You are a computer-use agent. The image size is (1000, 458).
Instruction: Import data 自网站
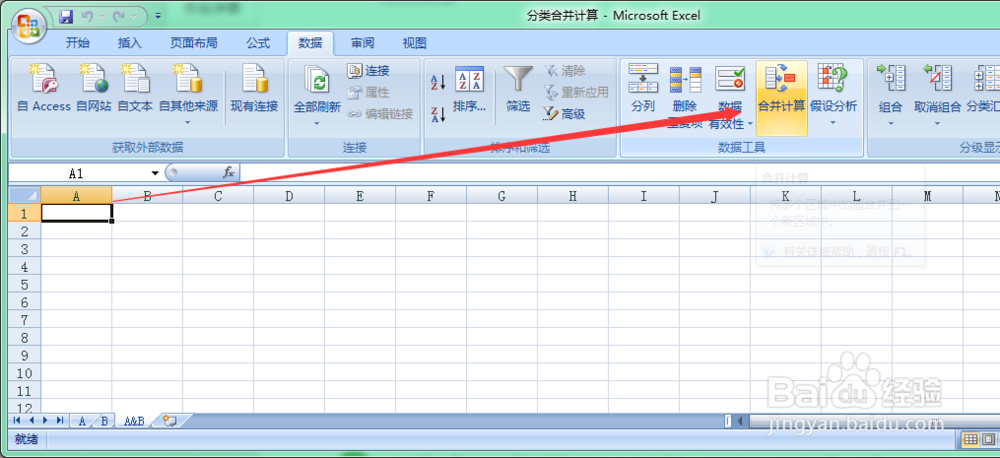[93, 89]
